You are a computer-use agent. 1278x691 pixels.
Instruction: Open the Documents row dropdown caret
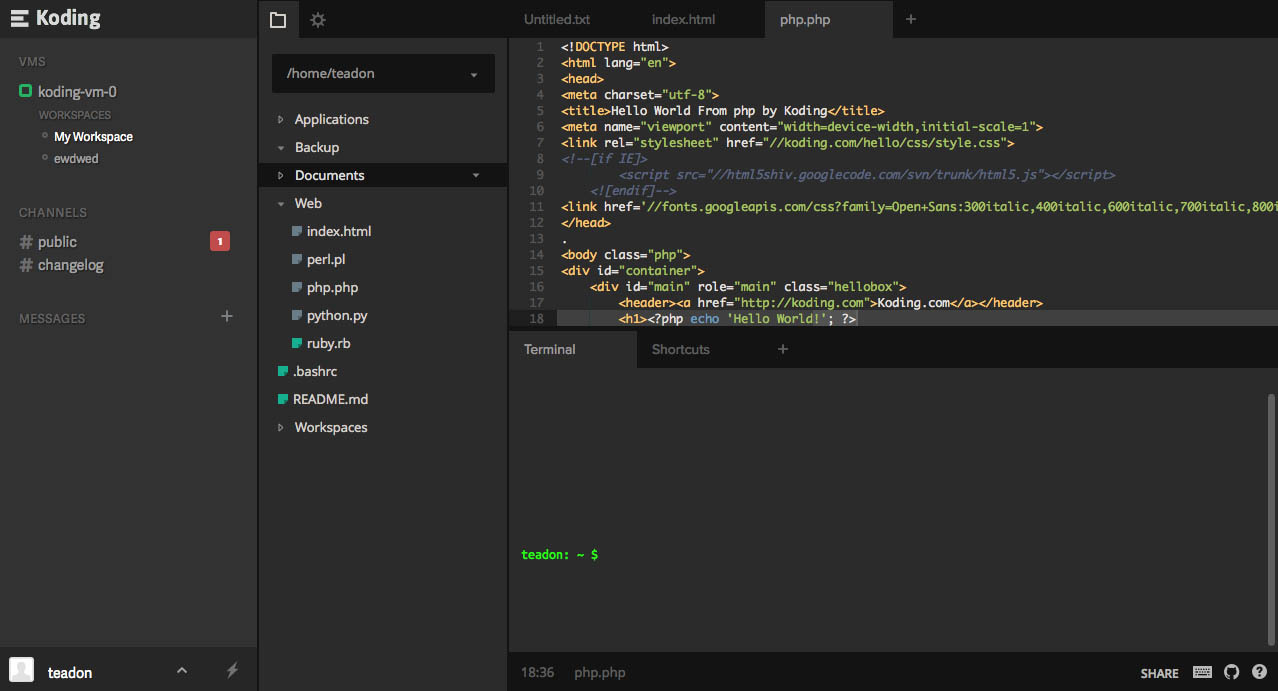tap(476, 176)
